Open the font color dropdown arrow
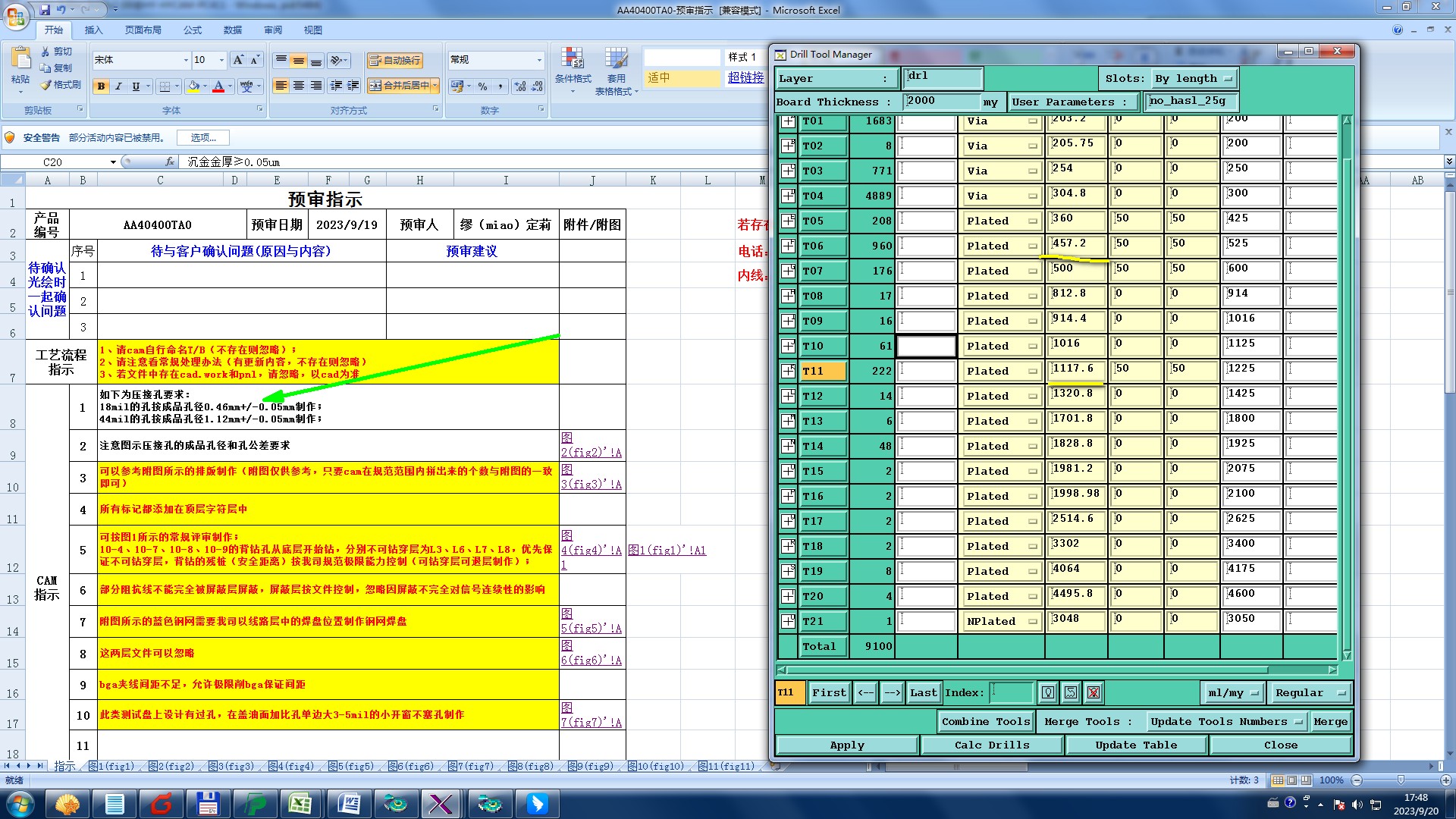The height and width of the screenshot is (819, 1456). (x=231, y=86)
